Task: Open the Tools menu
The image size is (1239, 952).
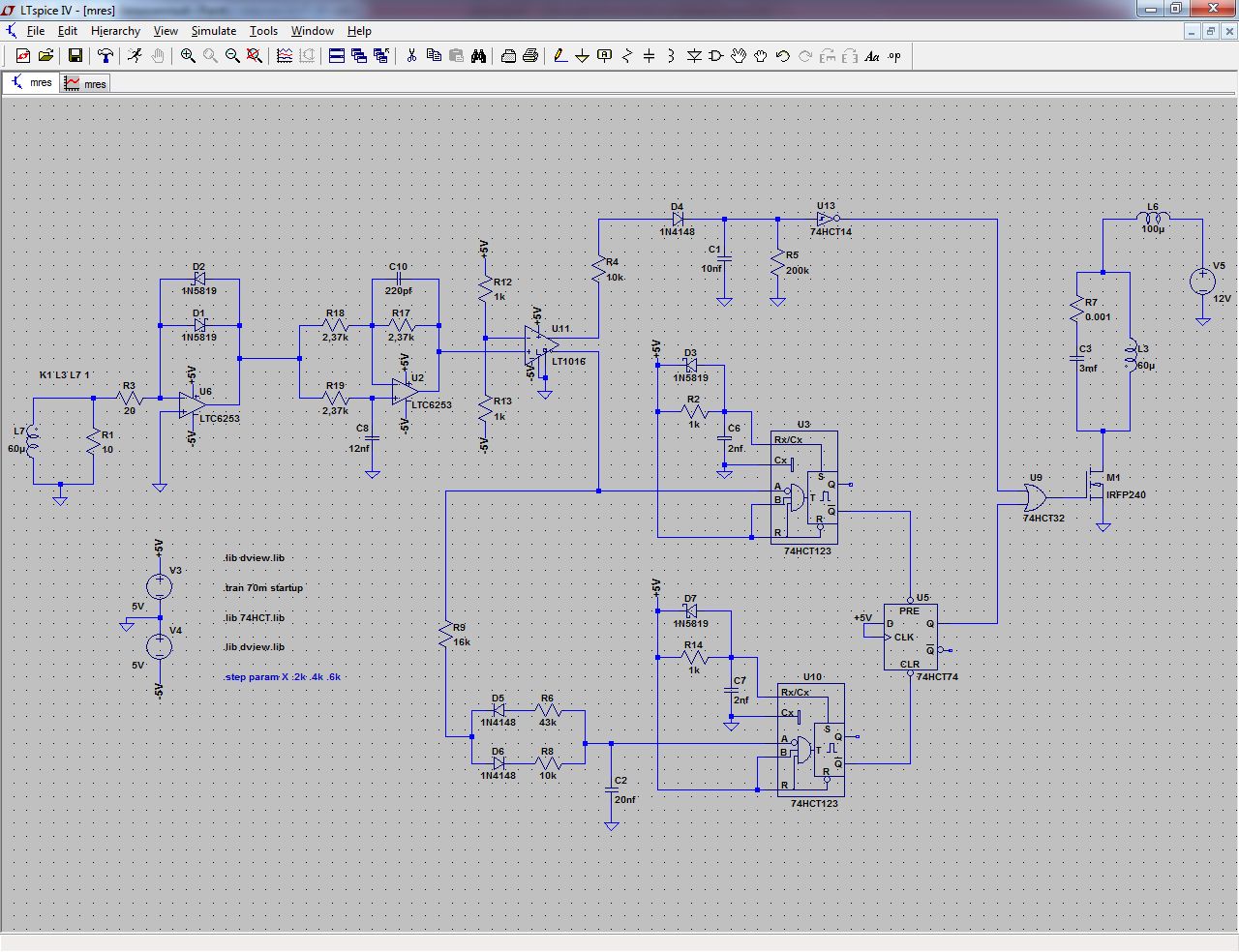Action: click(263, 31)
